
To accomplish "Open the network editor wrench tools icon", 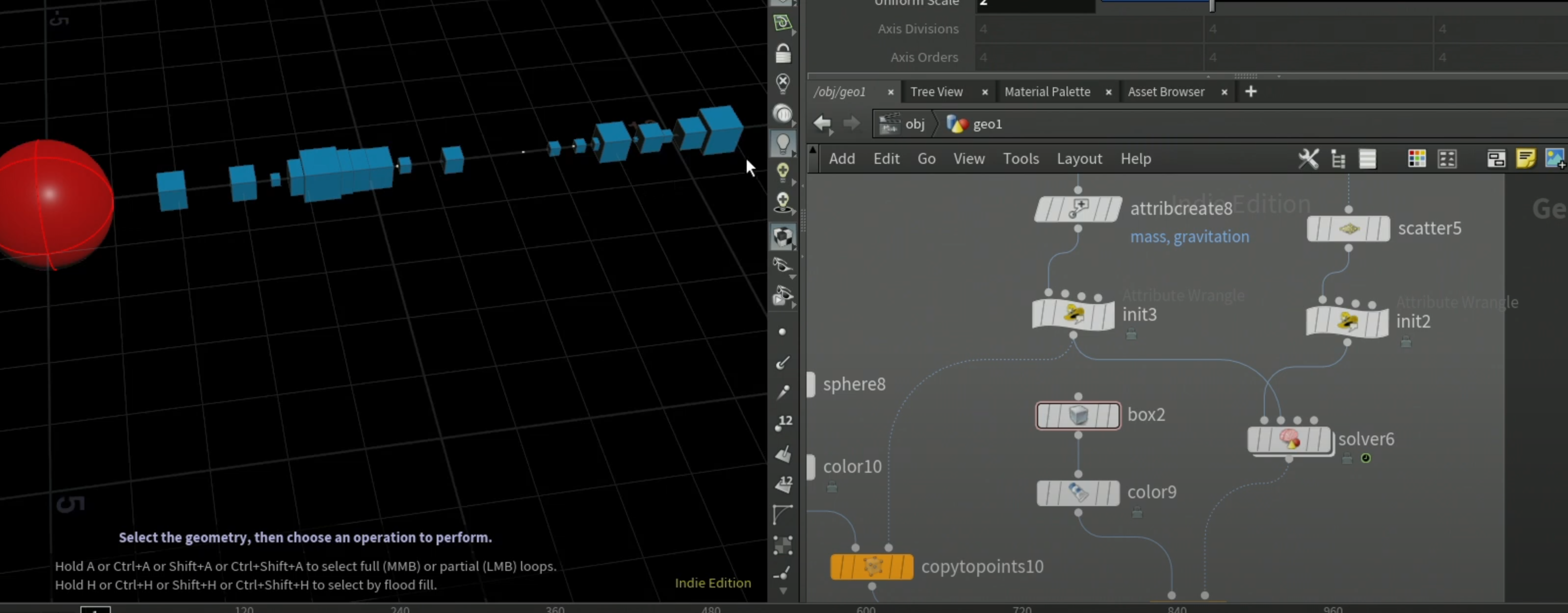I will 1308,159.
